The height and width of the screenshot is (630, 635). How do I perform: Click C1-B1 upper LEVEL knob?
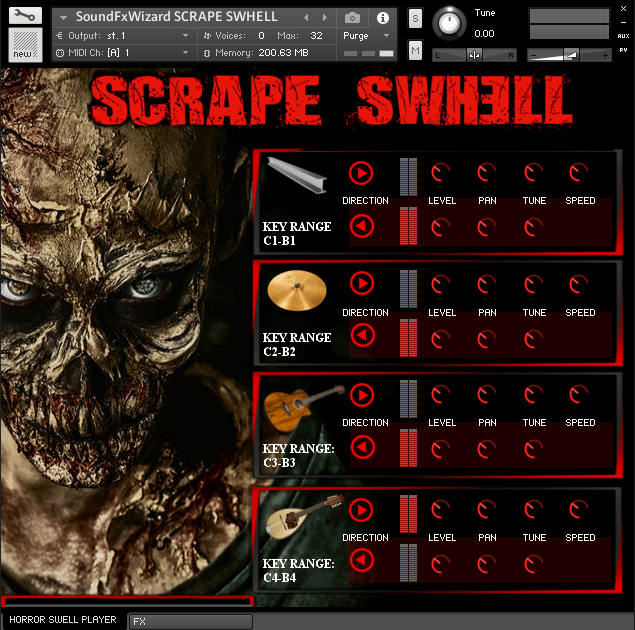click(441, 173)
